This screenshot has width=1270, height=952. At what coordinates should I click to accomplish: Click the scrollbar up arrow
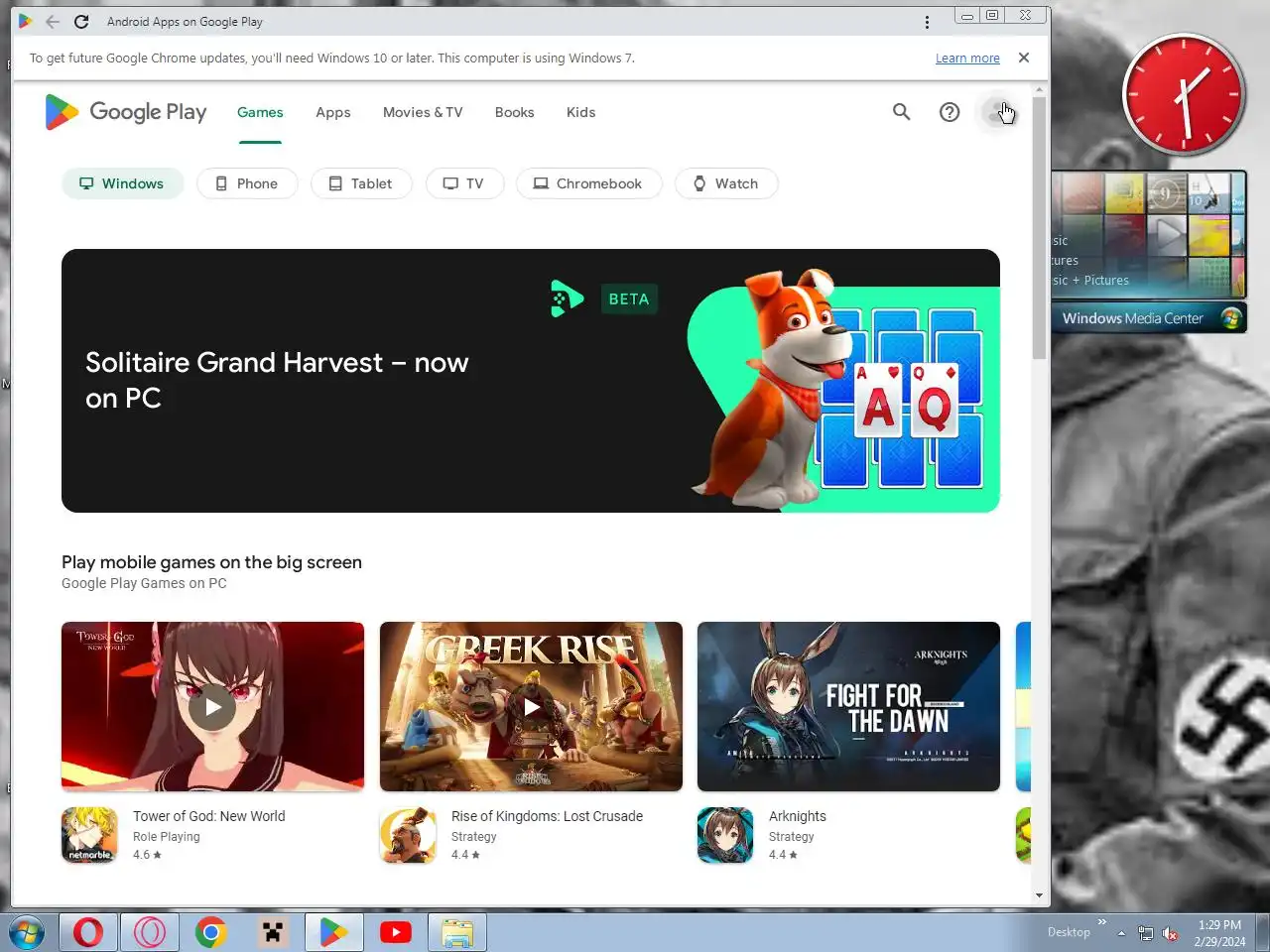point(1039,90)
